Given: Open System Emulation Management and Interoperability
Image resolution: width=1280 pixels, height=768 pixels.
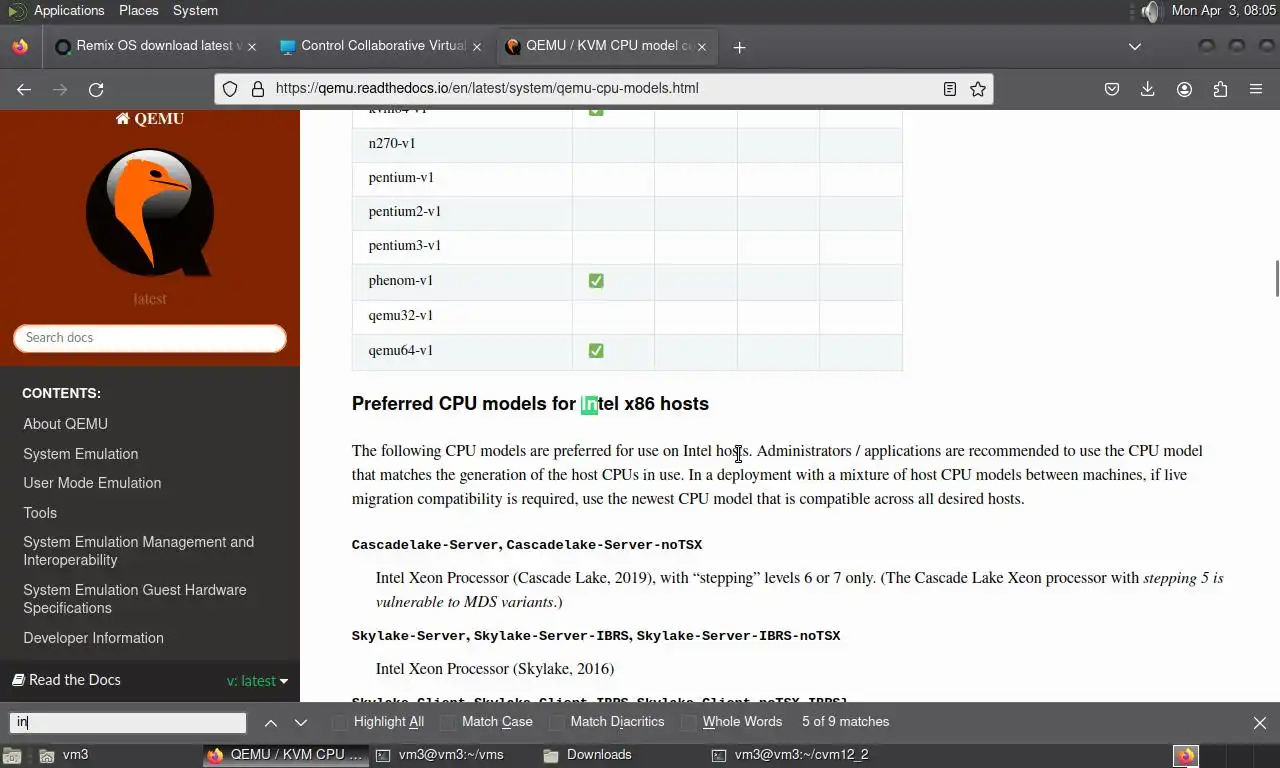Looking at the screenshot, I should [139, 551].
